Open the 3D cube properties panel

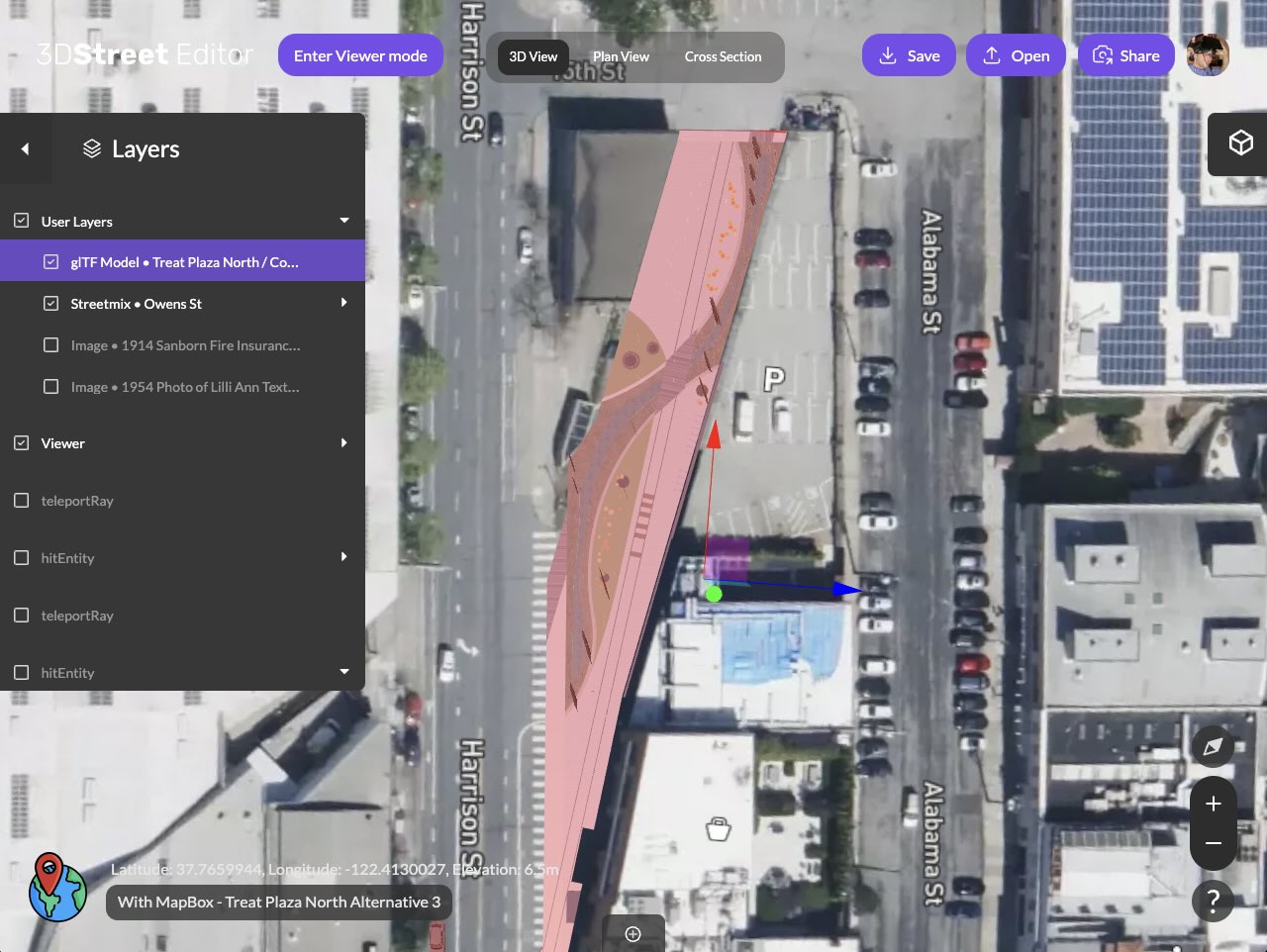click(x=1240, y=143)
